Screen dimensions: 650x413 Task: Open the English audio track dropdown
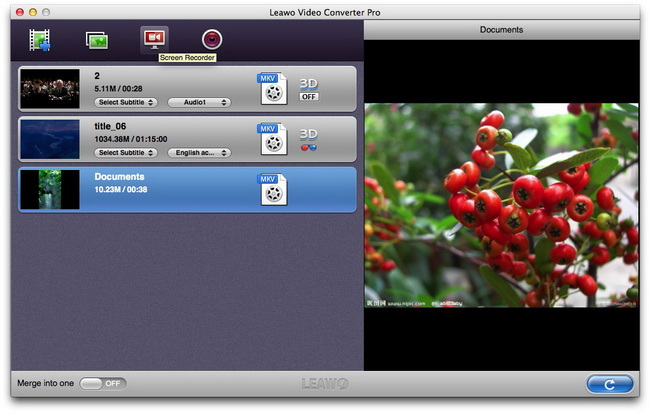pyautogui.click(x=199, y=152)
